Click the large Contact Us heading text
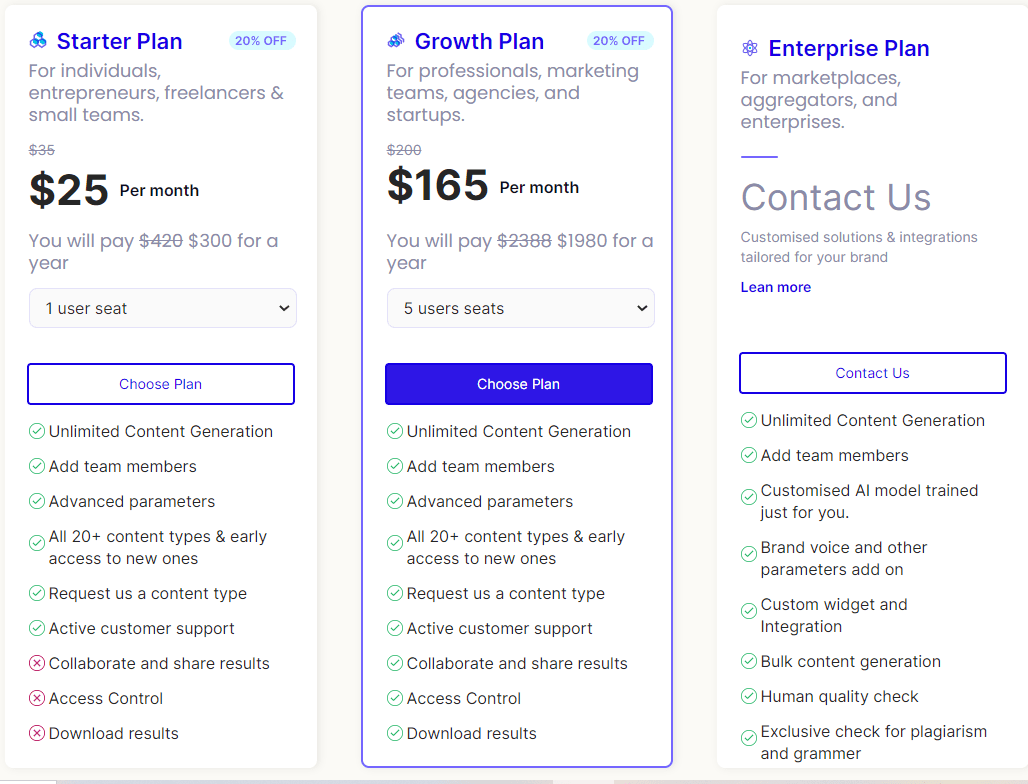Viewport: 1028px width, 784px height. (x=836, y=197)
